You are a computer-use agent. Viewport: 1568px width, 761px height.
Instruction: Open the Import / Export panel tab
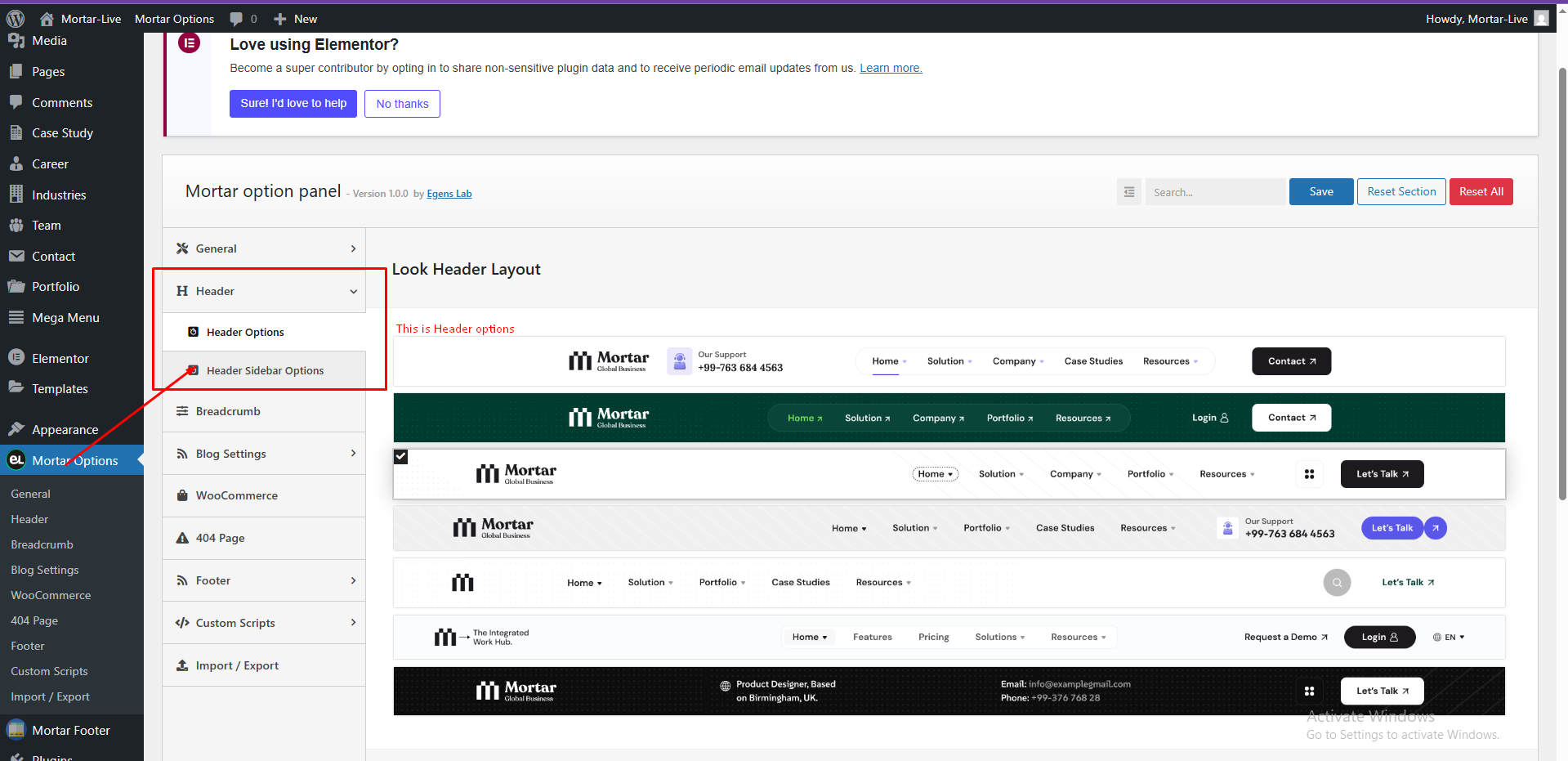[x=264, y=665]
